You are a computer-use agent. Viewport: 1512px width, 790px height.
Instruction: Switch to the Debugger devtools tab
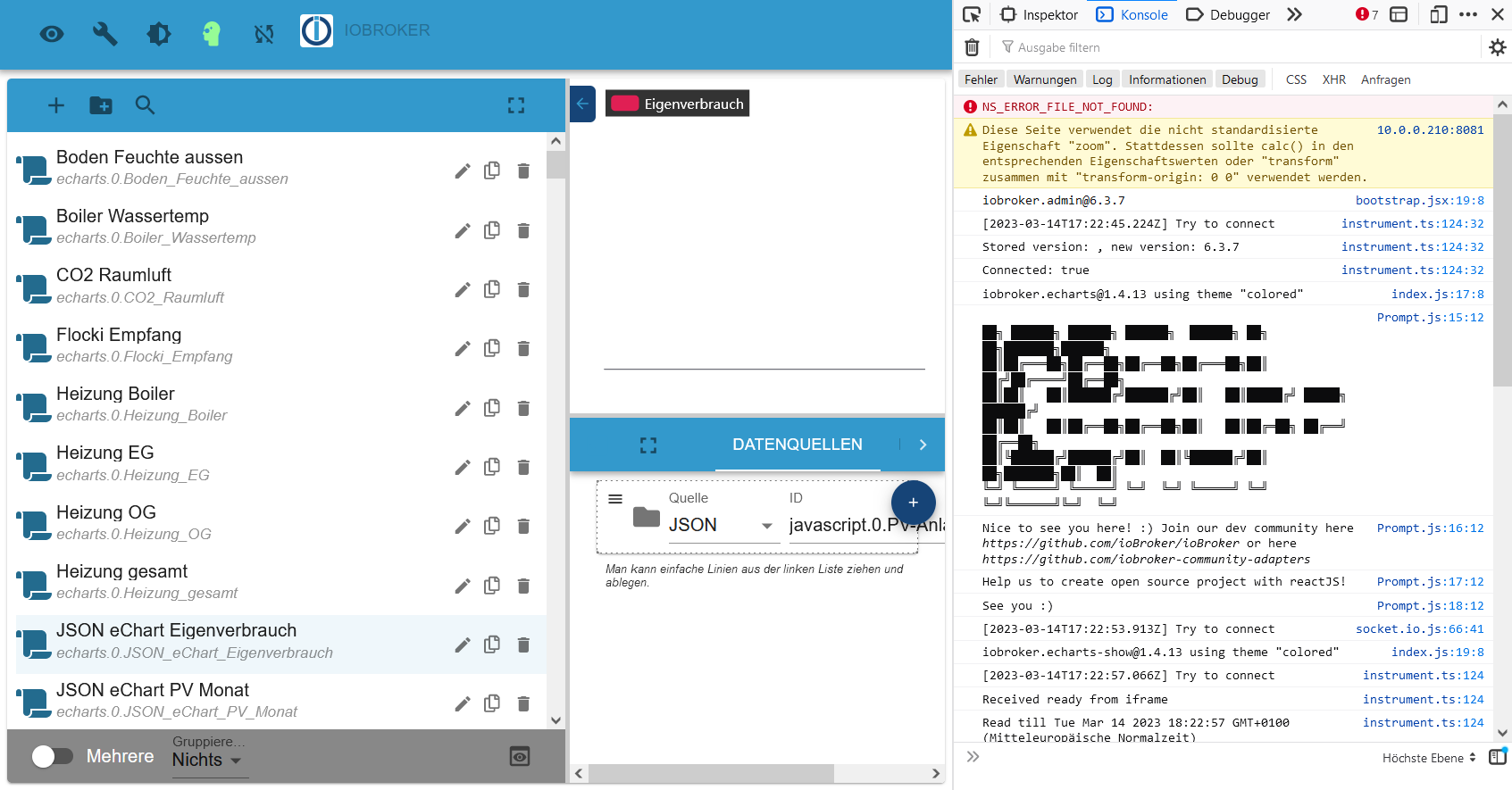(1228, 14)
